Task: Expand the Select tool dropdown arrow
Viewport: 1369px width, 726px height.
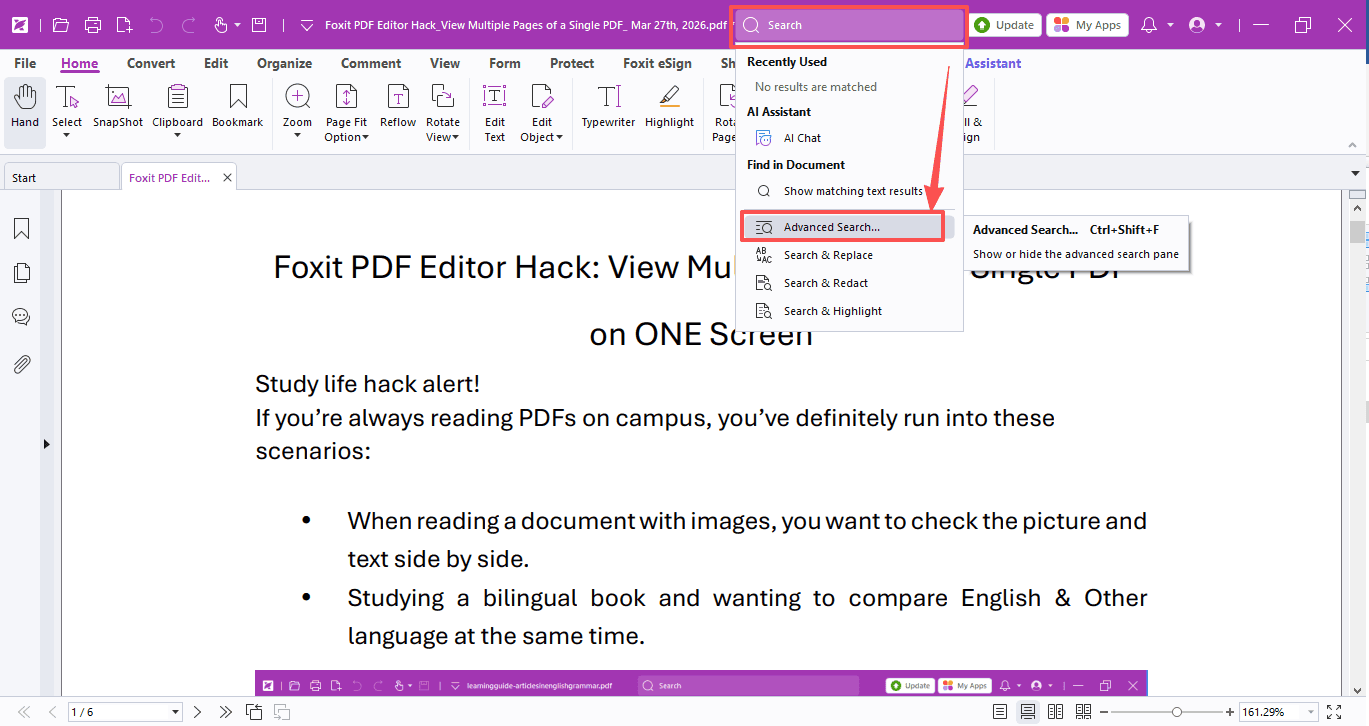Action: (67, 137)
